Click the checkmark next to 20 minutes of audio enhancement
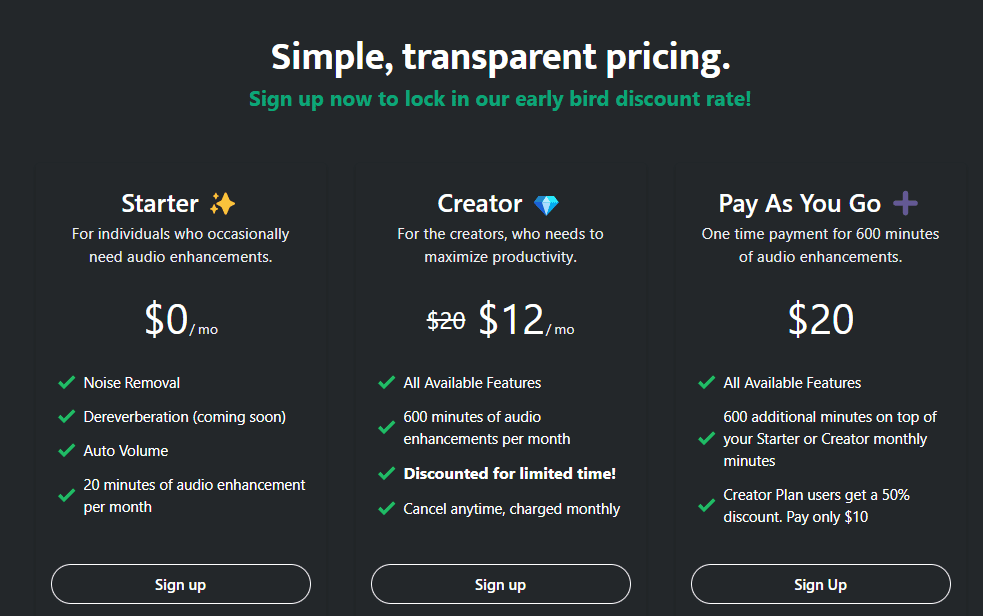 pos(66,496)
